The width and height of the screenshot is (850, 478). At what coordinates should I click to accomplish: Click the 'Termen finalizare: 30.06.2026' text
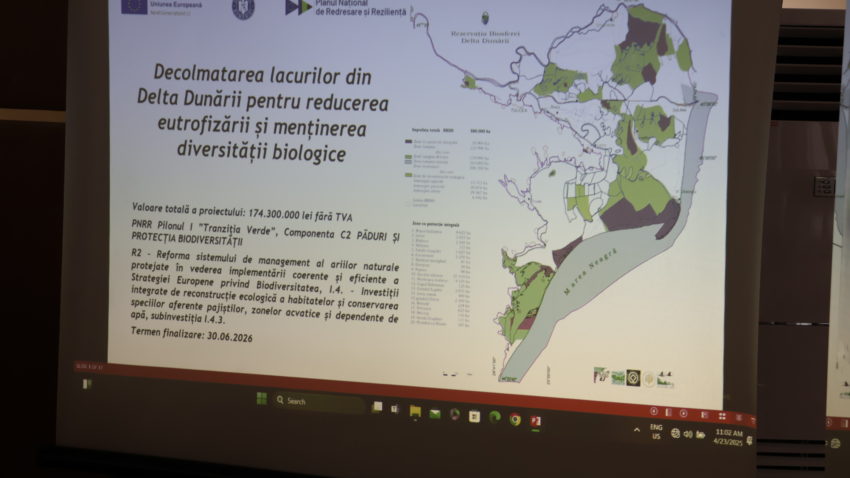click(191, 334)
